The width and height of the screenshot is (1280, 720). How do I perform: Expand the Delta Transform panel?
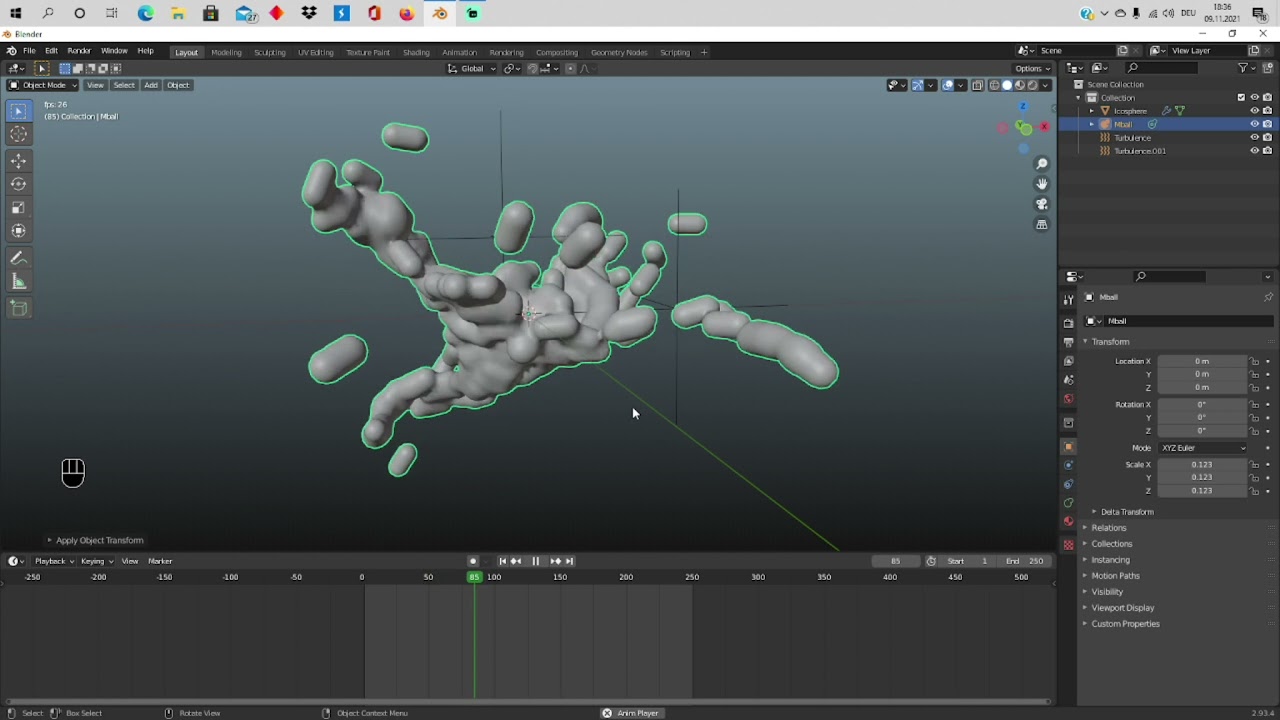pyautogui.click(x=1127, y=512)
